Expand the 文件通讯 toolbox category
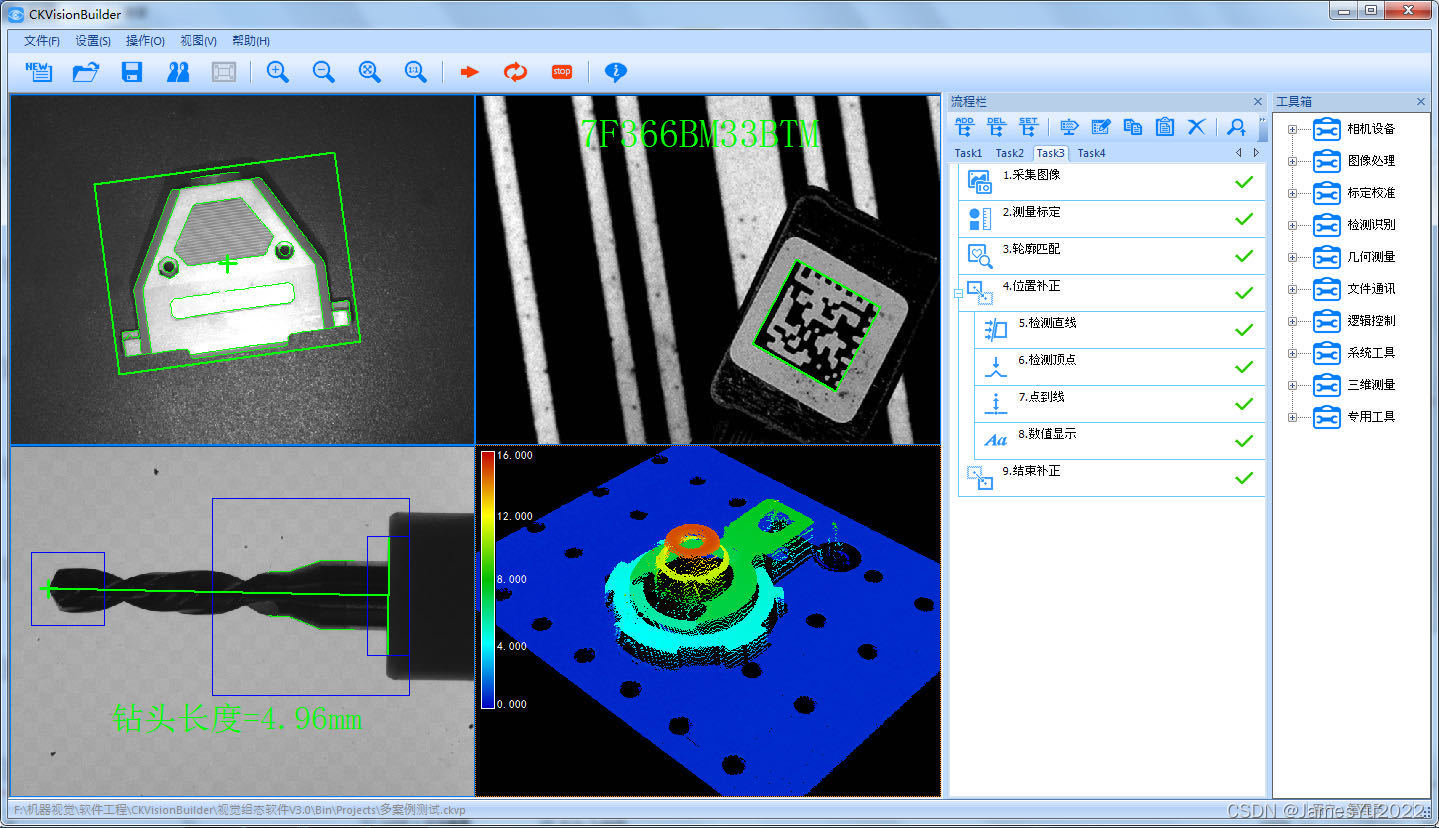The width and height of the screenshot is (1439, 828). pyautogui.click(x=1292, y=289)
